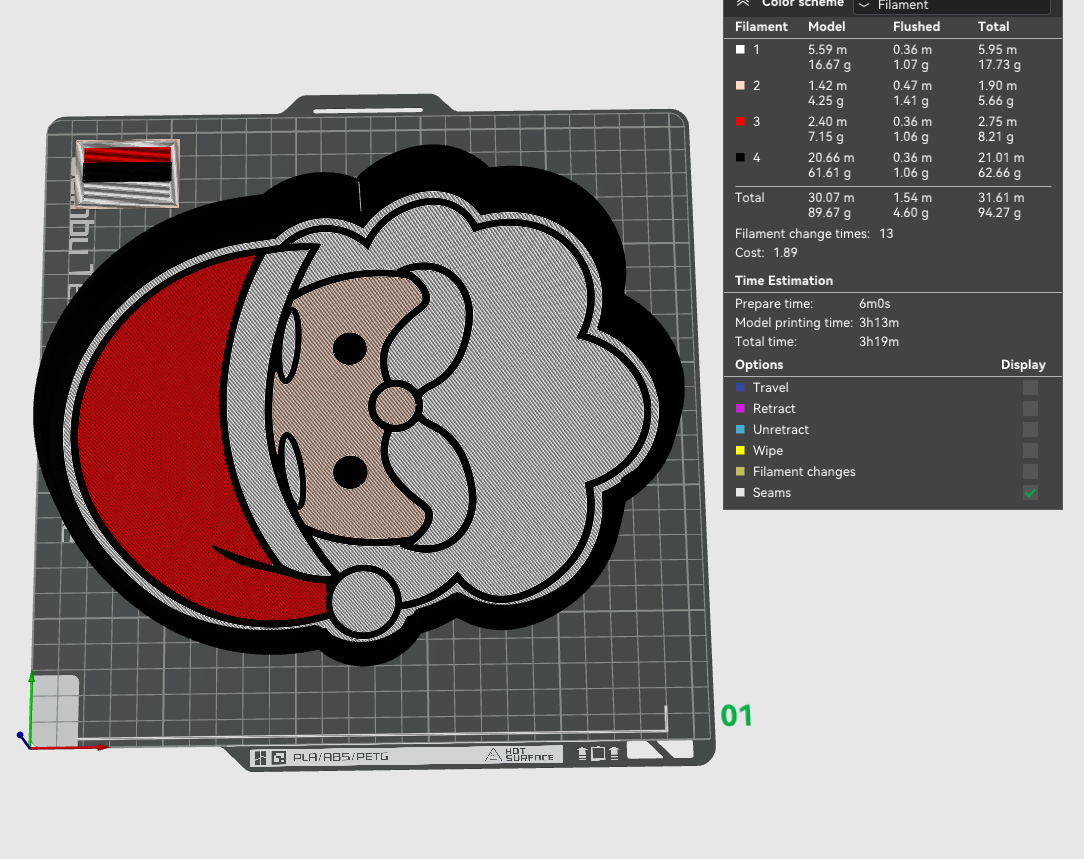Click the grand total 31.61 m value
The height and width of the screenshot is (859, 1084).
[1000, 198]
